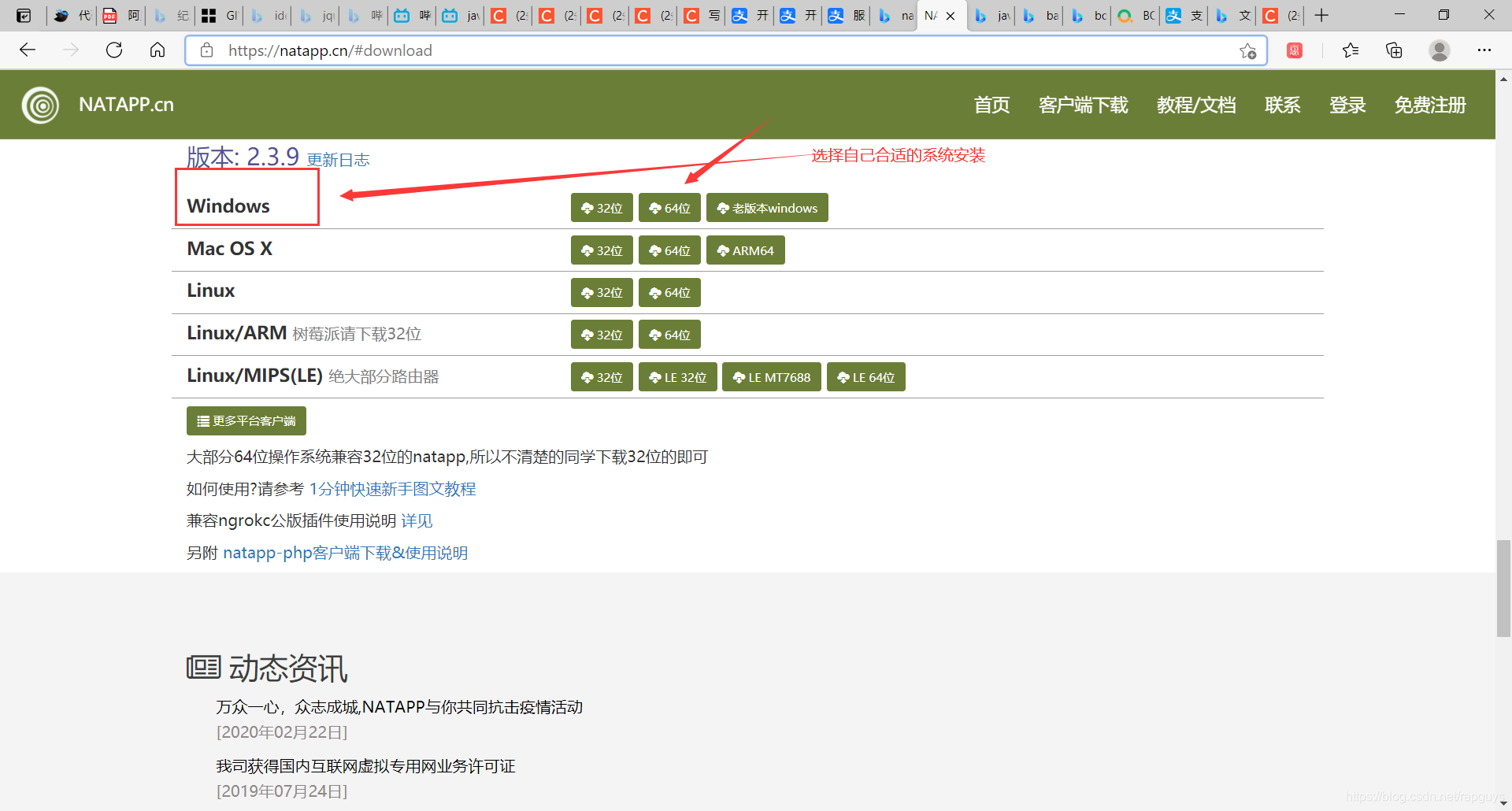Open the user profile avatar
The width and height of the screenshot is (1512, 811).
coord(1440,50)
